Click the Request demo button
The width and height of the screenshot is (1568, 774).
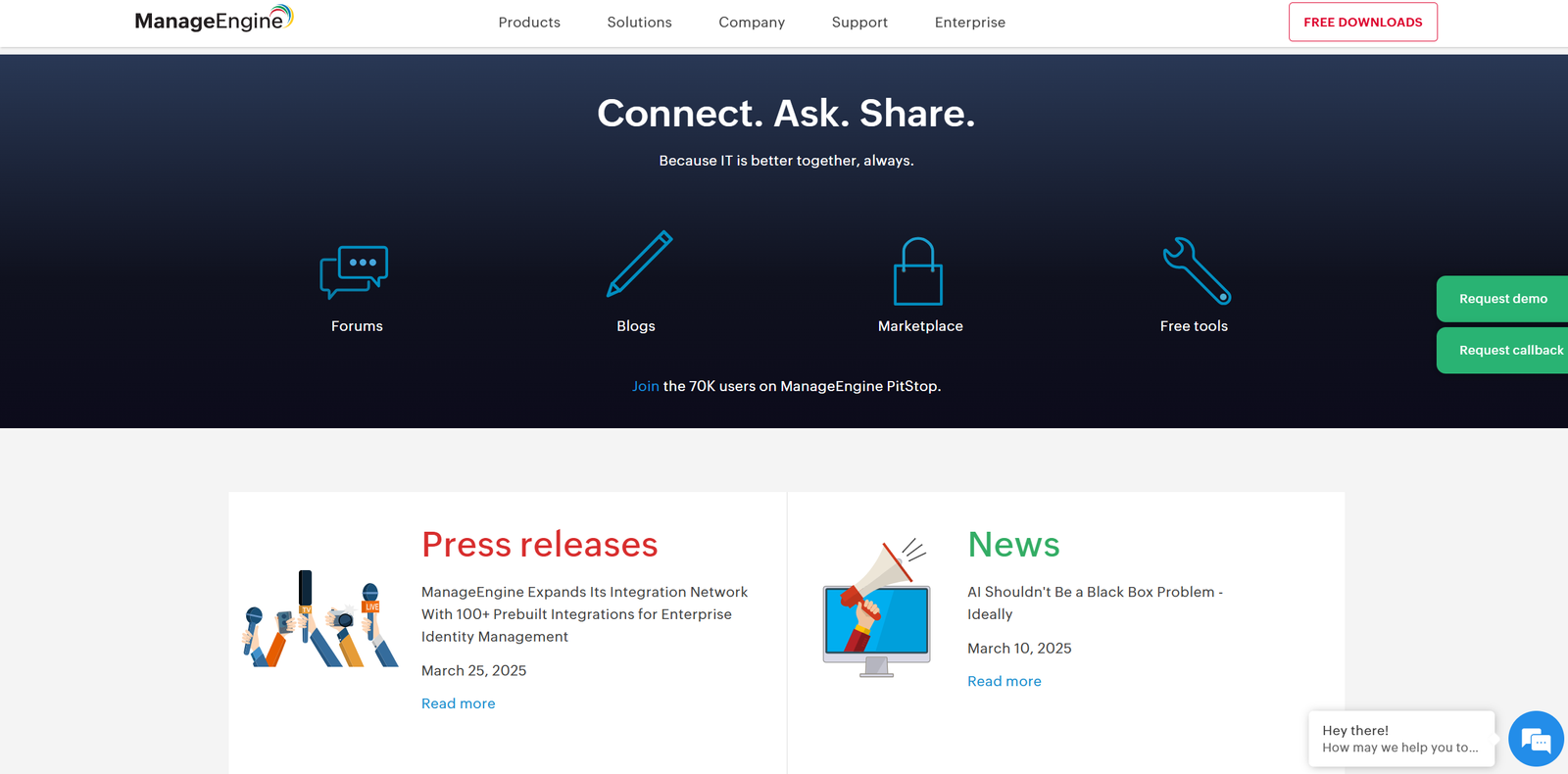click(x=1502, y=299)
